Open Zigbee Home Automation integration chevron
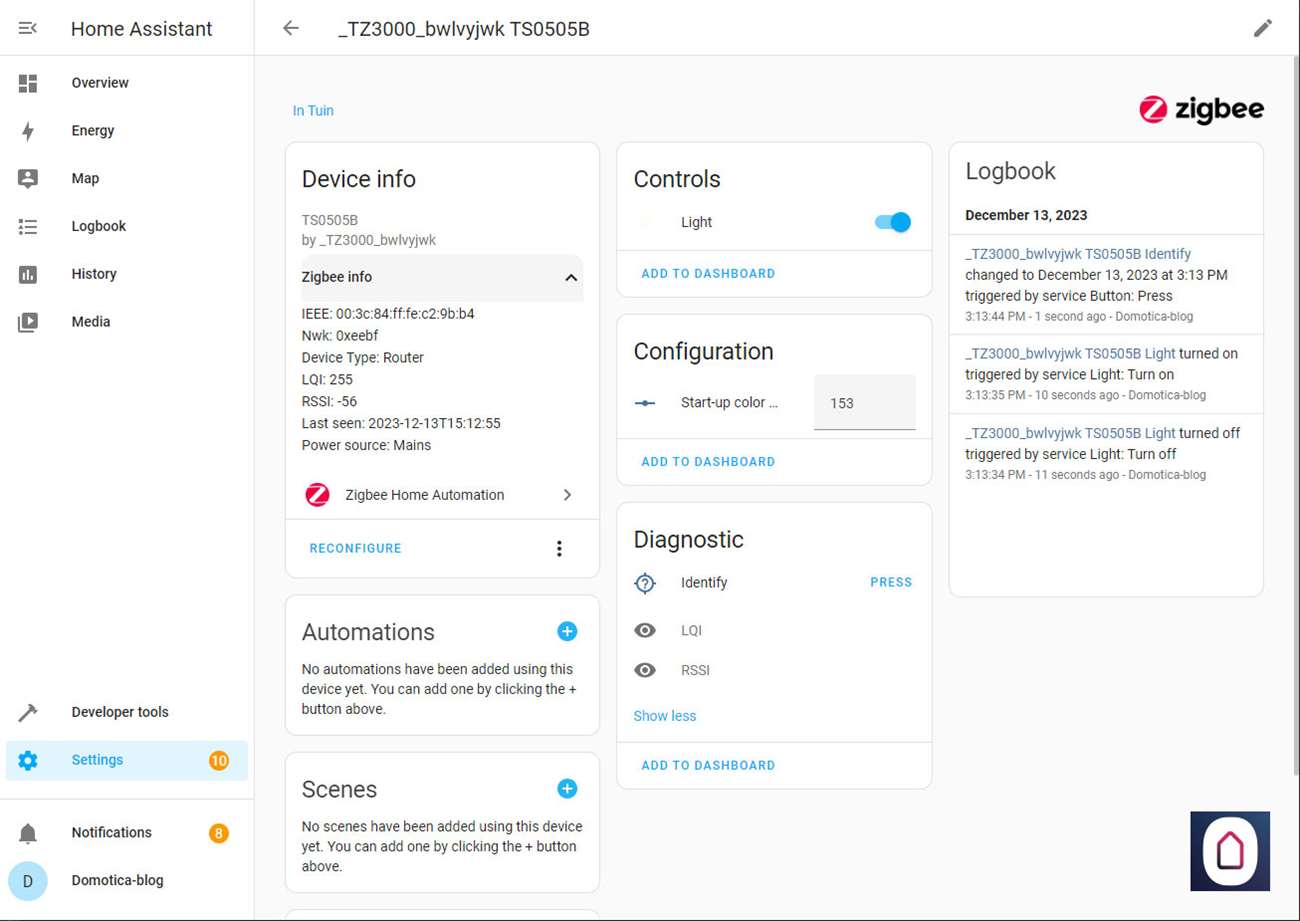This screenshot has height=921, width=1300. pyautogui.click(x=567, y=495)
